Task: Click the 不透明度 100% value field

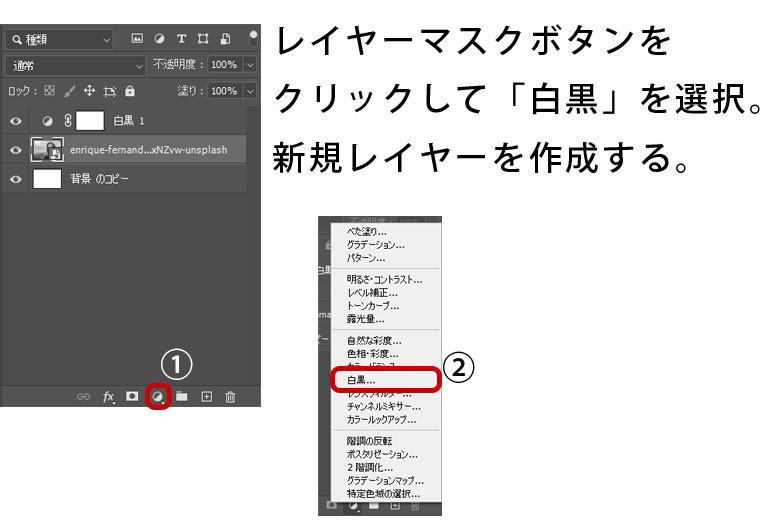Action: click(x=224, y=64)
